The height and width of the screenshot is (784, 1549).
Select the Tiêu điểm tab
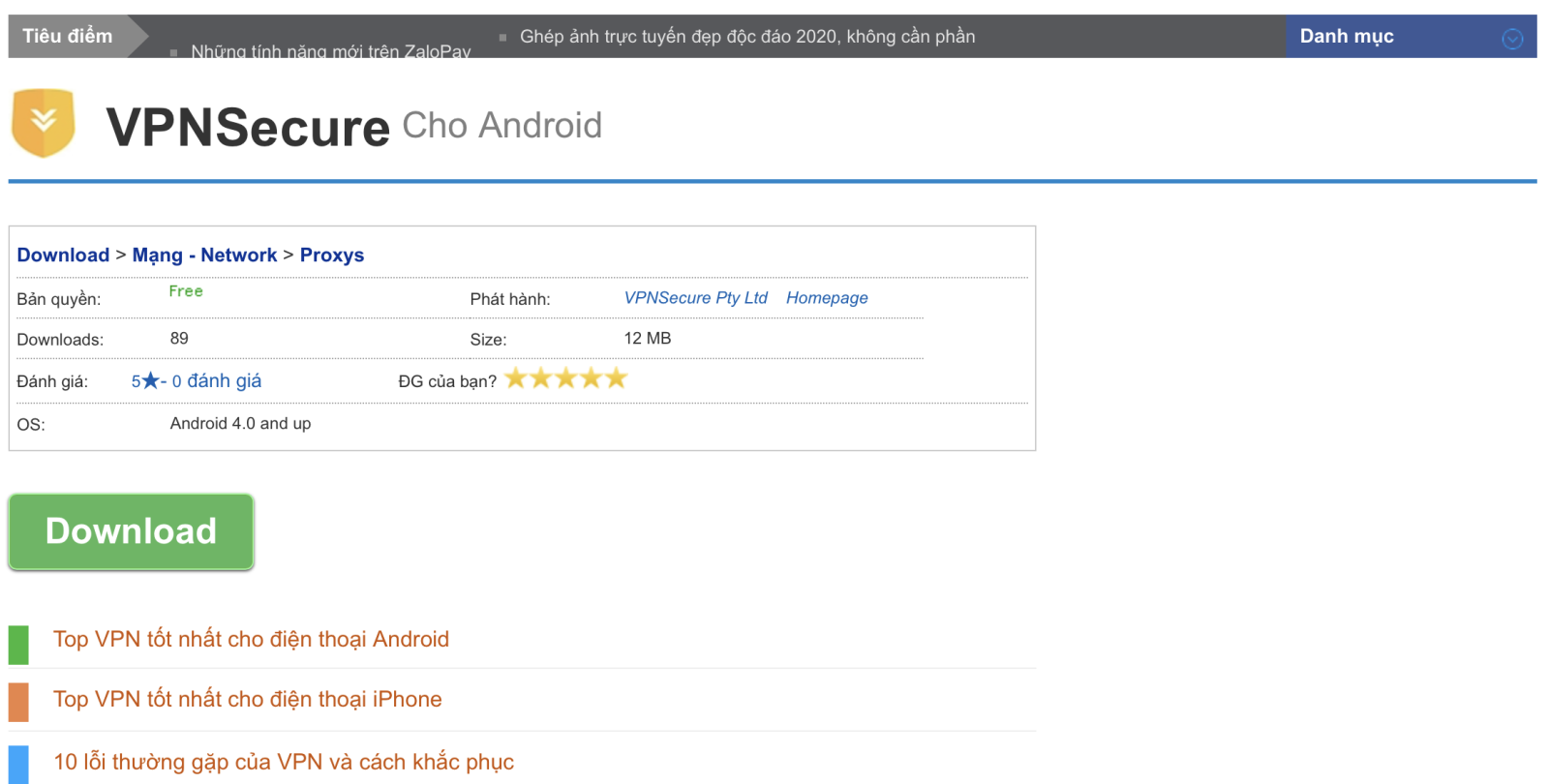(x=68, y=36)
